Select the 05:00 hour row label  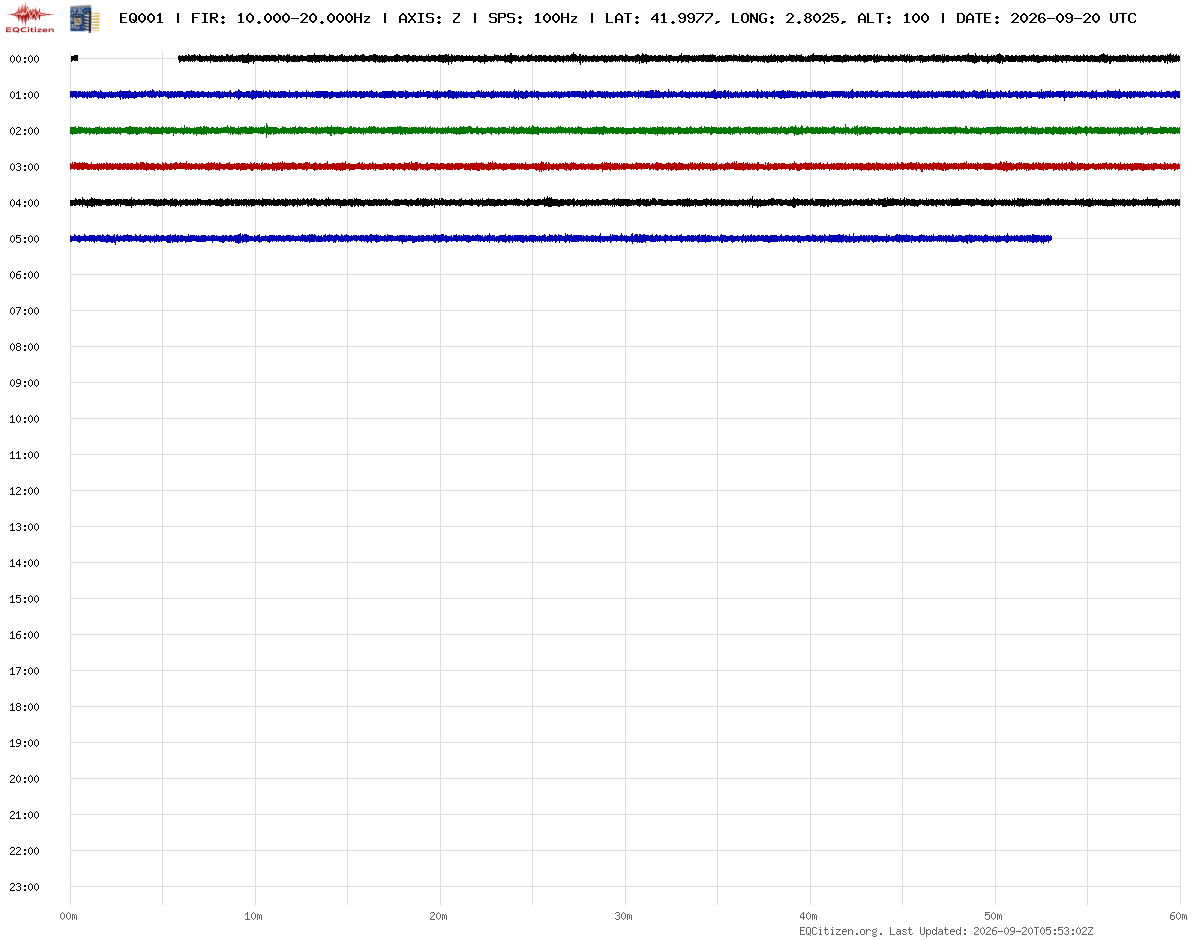[24, 239]
